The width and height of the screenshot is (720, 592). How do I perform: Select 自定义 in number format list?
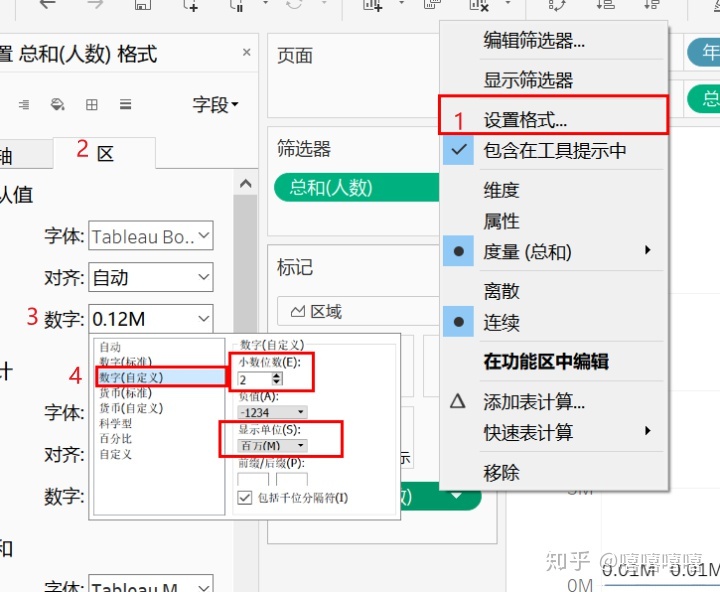pyautogui.click(x=116, y=454)
